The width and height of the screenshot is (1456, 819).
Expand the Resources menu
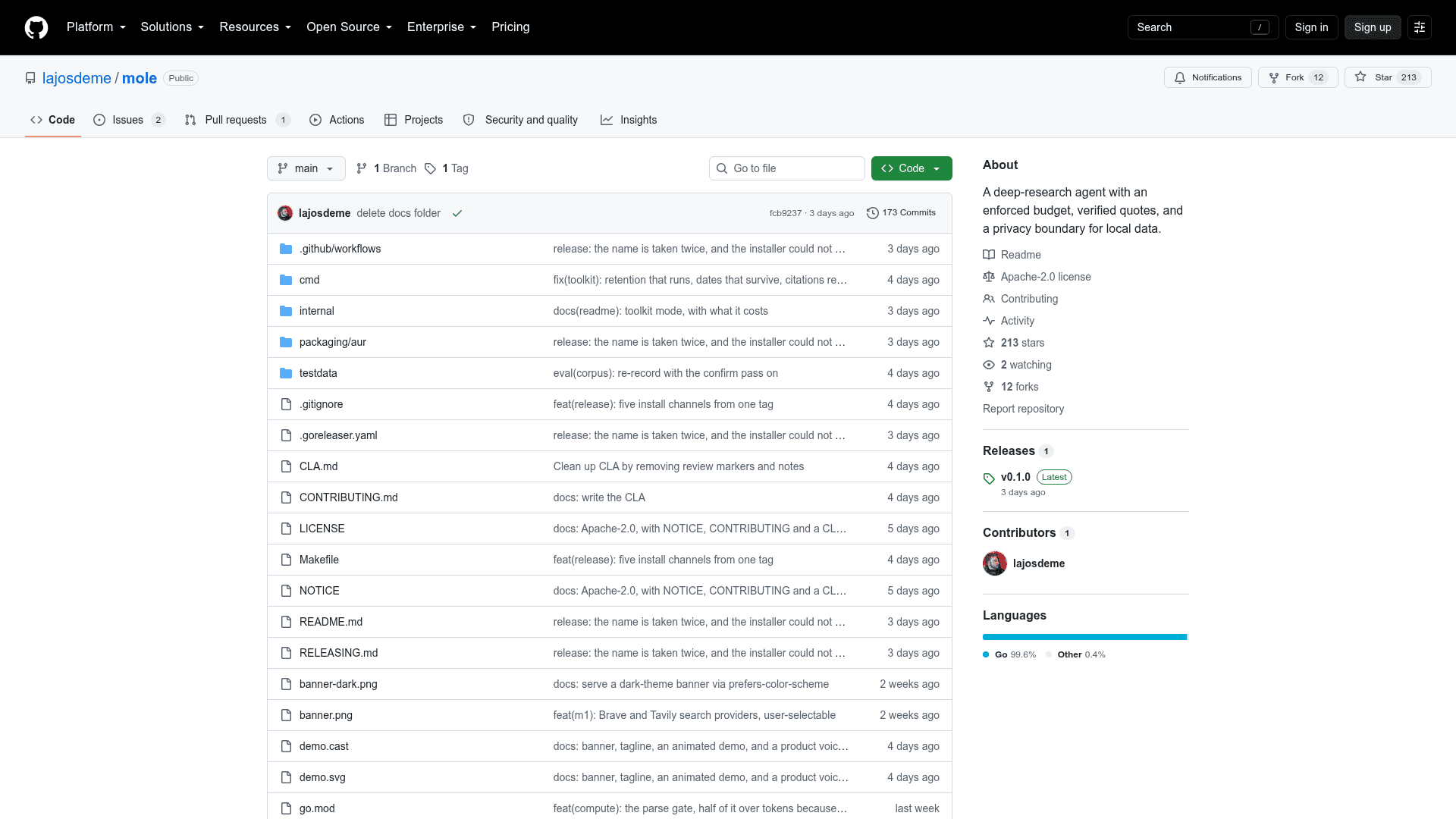(x=256, y=27)
